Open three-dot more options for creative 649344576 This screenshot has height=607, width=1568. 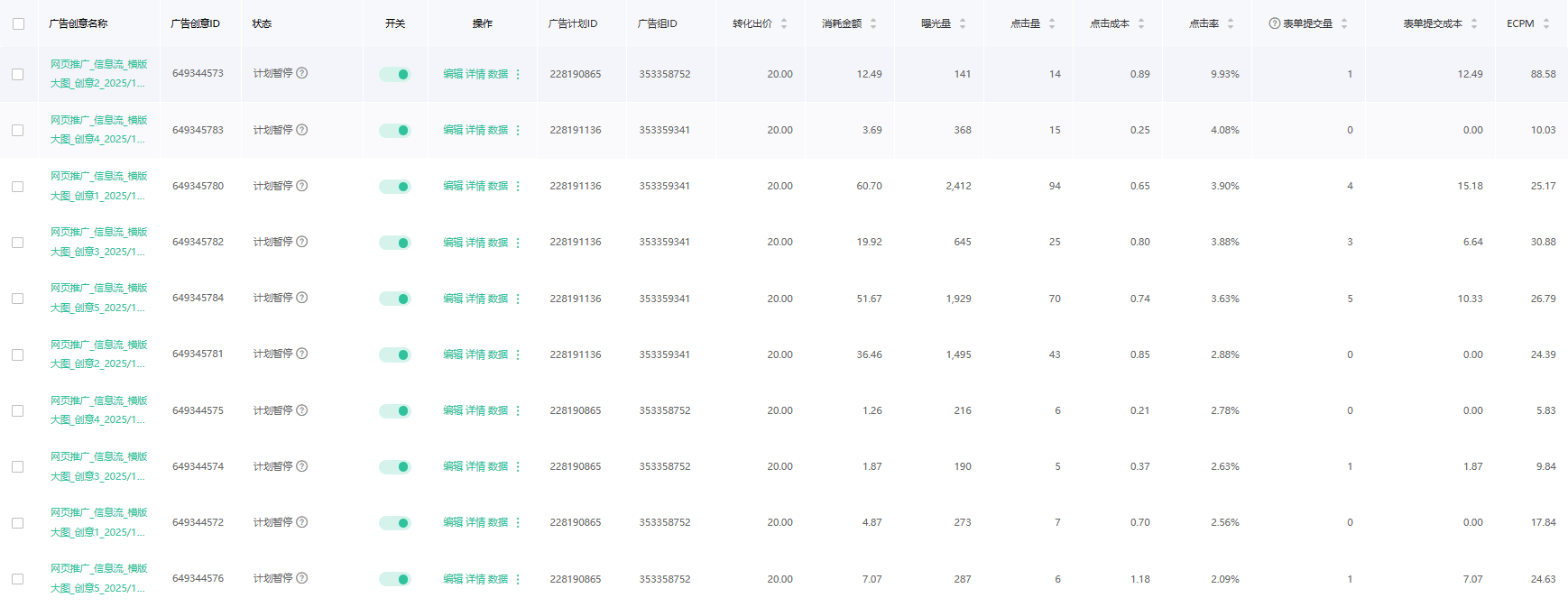tap(518, 579)
